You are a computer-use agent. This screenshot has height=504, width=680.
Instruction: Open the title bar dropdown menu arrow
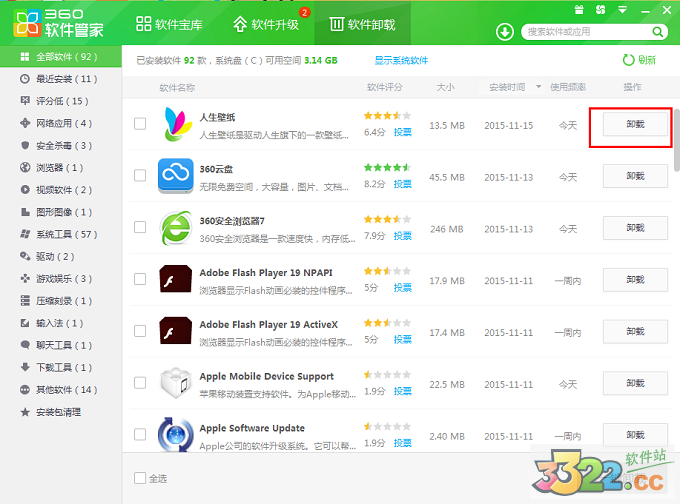[622, 10]
